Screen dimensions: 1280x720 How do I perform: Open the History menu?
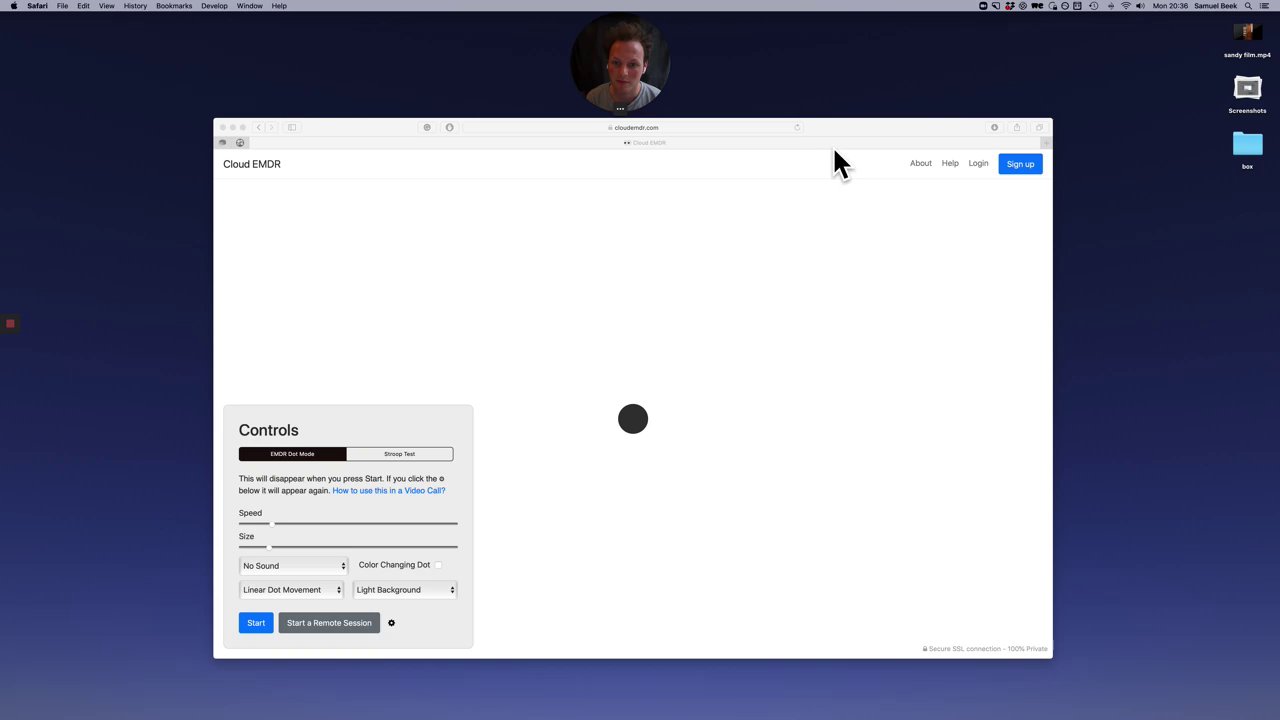[135, 6]
